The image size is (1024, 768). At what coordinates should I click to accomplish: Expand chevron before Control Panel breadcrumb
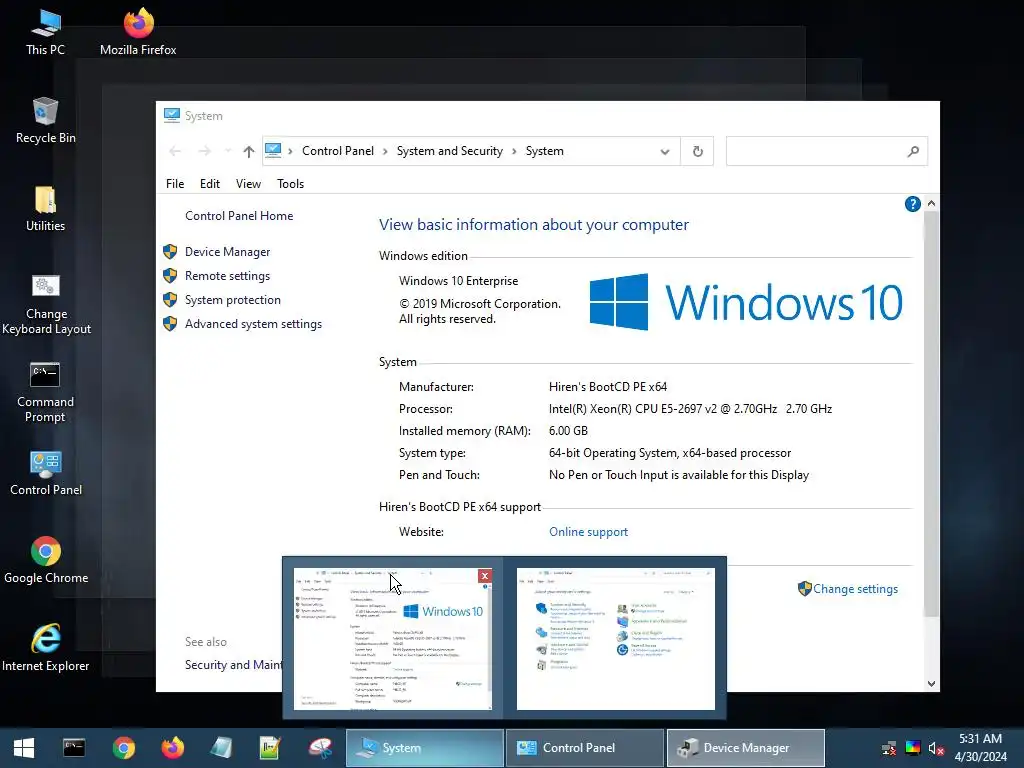click(x=291, y=152)
